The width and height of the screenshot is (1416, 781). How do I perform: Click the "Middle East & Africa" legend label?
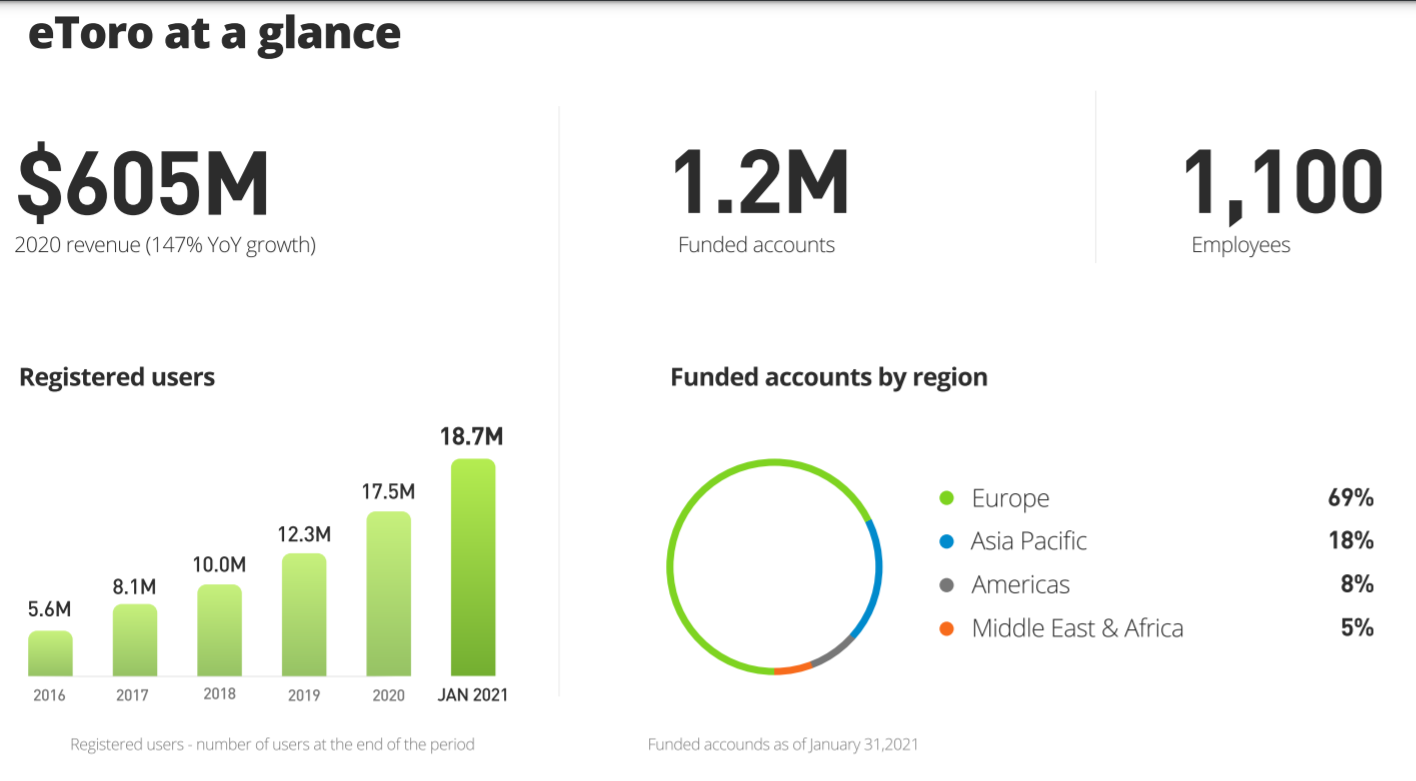1078,629
